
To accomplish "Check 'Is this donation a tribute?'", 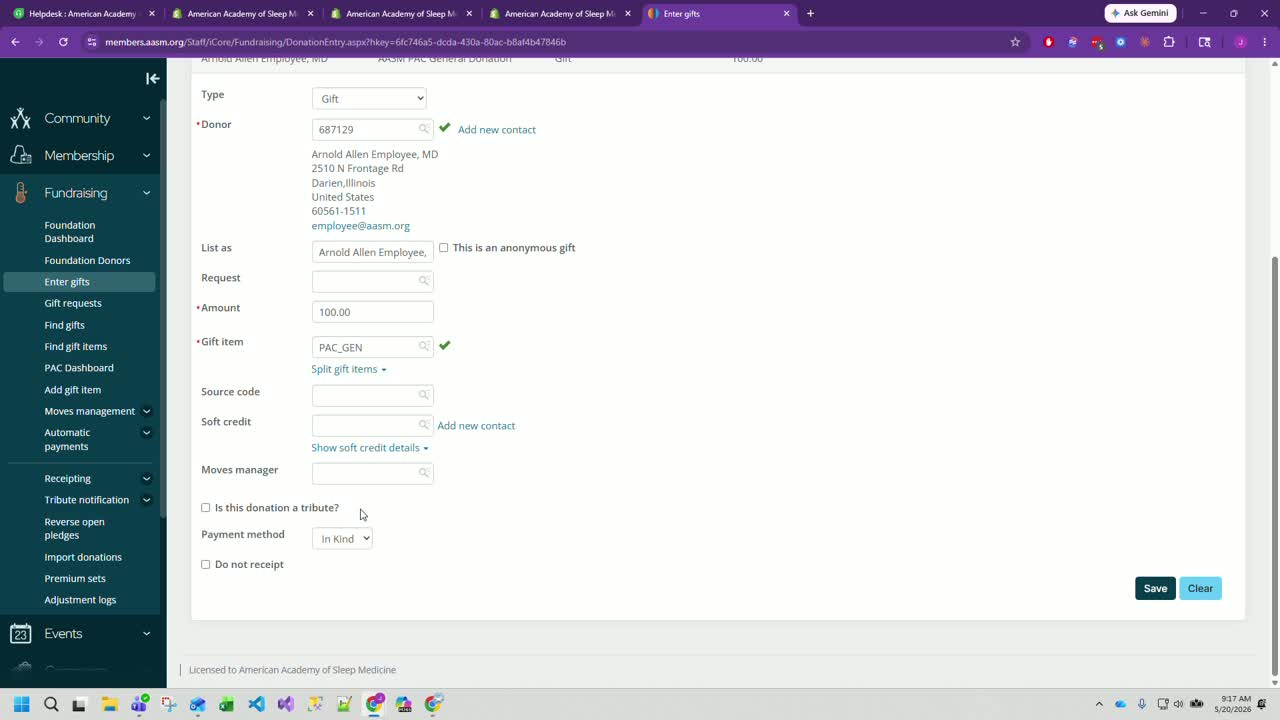I will click(206, 508).
